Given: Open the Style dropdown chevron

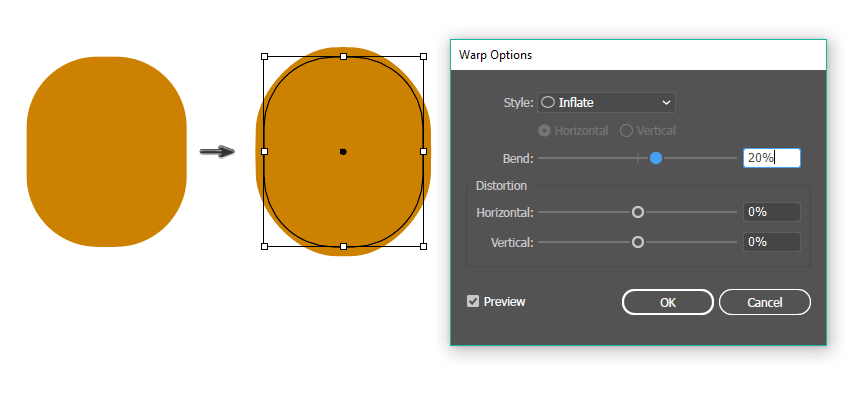Looking at the screenshot, I should 666,102.
